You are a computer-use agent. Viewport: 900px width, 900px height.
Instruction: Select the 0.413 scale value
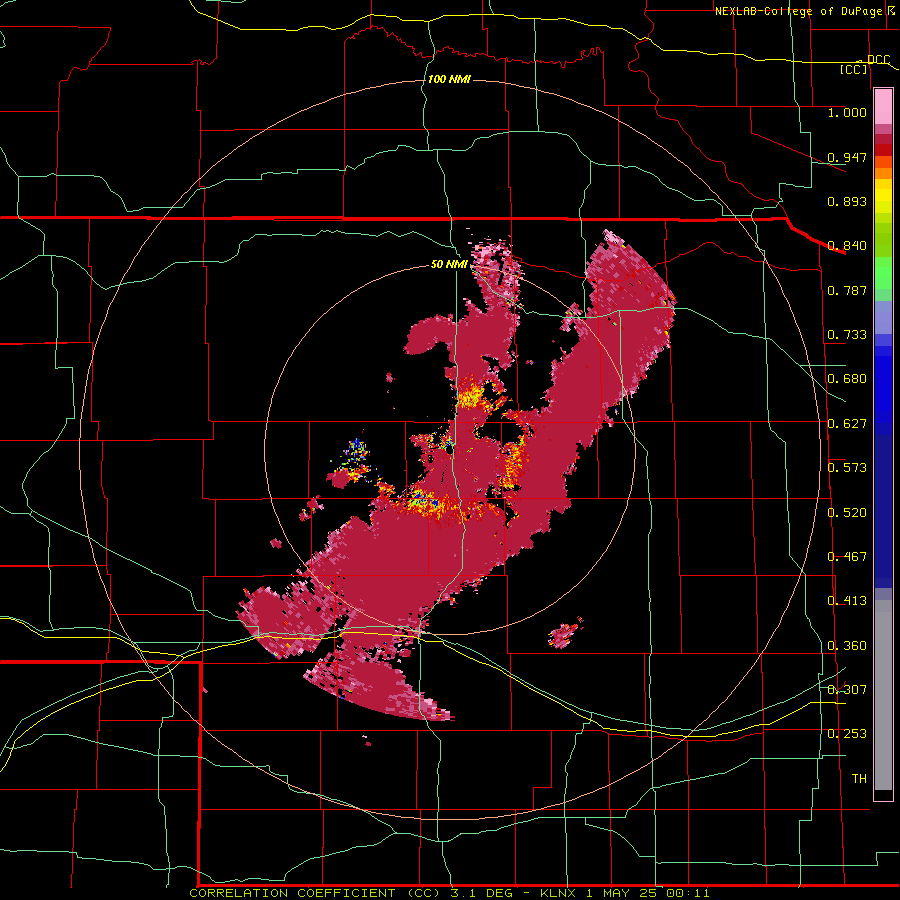(847, 601)
